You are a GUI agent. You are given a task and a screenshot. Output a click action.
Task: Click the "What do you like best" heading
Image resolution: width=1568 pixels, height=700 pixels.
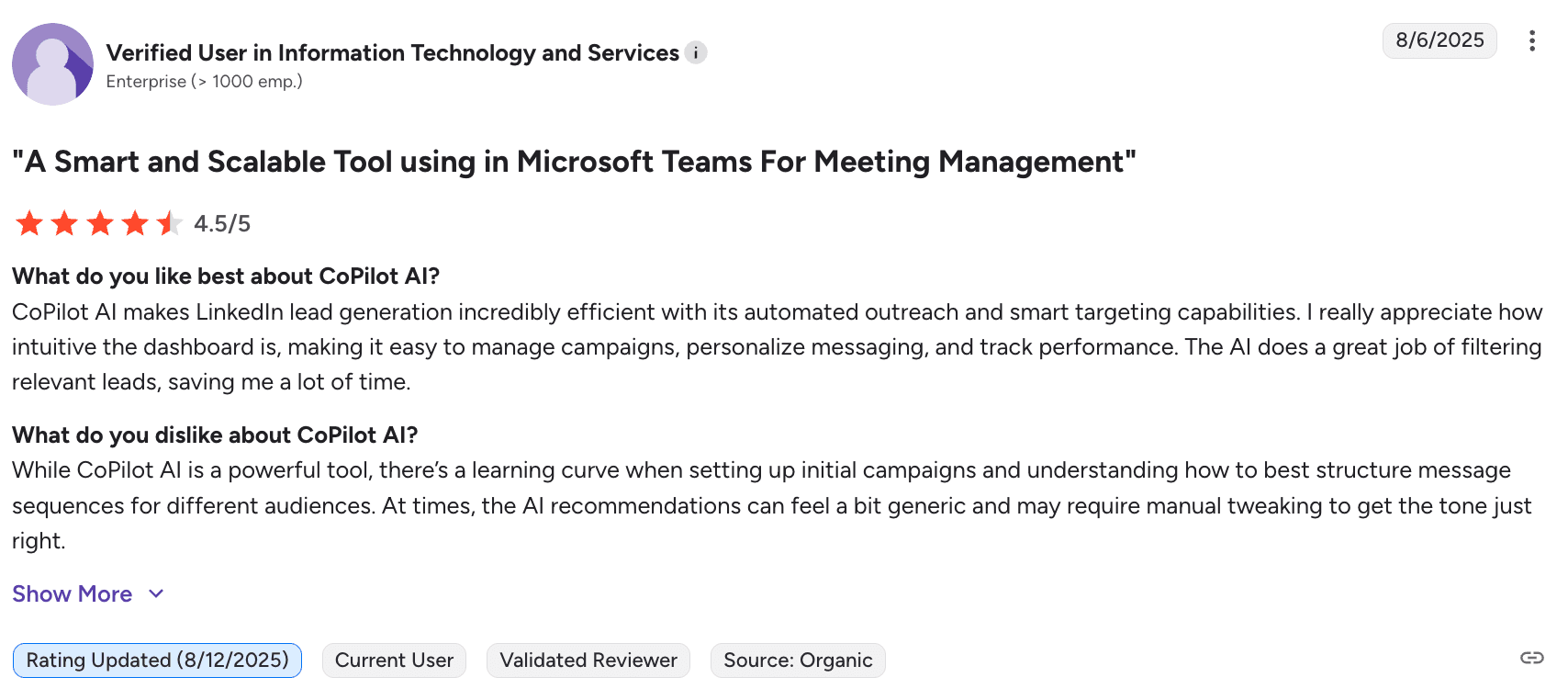coord(226,277)
